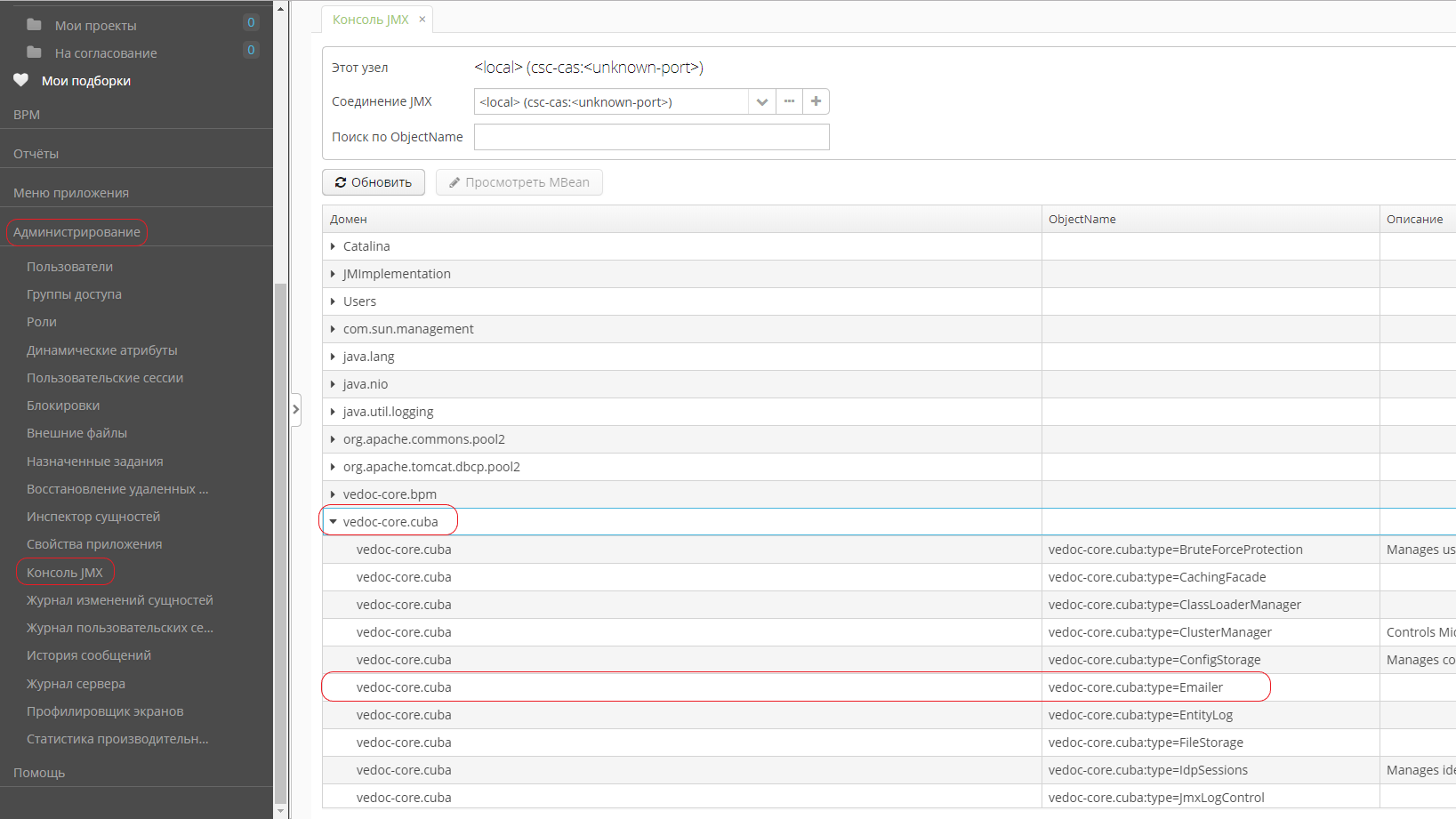Click the Поиск по ObjectName field
The height and width of the screenshot is (819, 1456).
pyautogui.click(x=651, y=137)
